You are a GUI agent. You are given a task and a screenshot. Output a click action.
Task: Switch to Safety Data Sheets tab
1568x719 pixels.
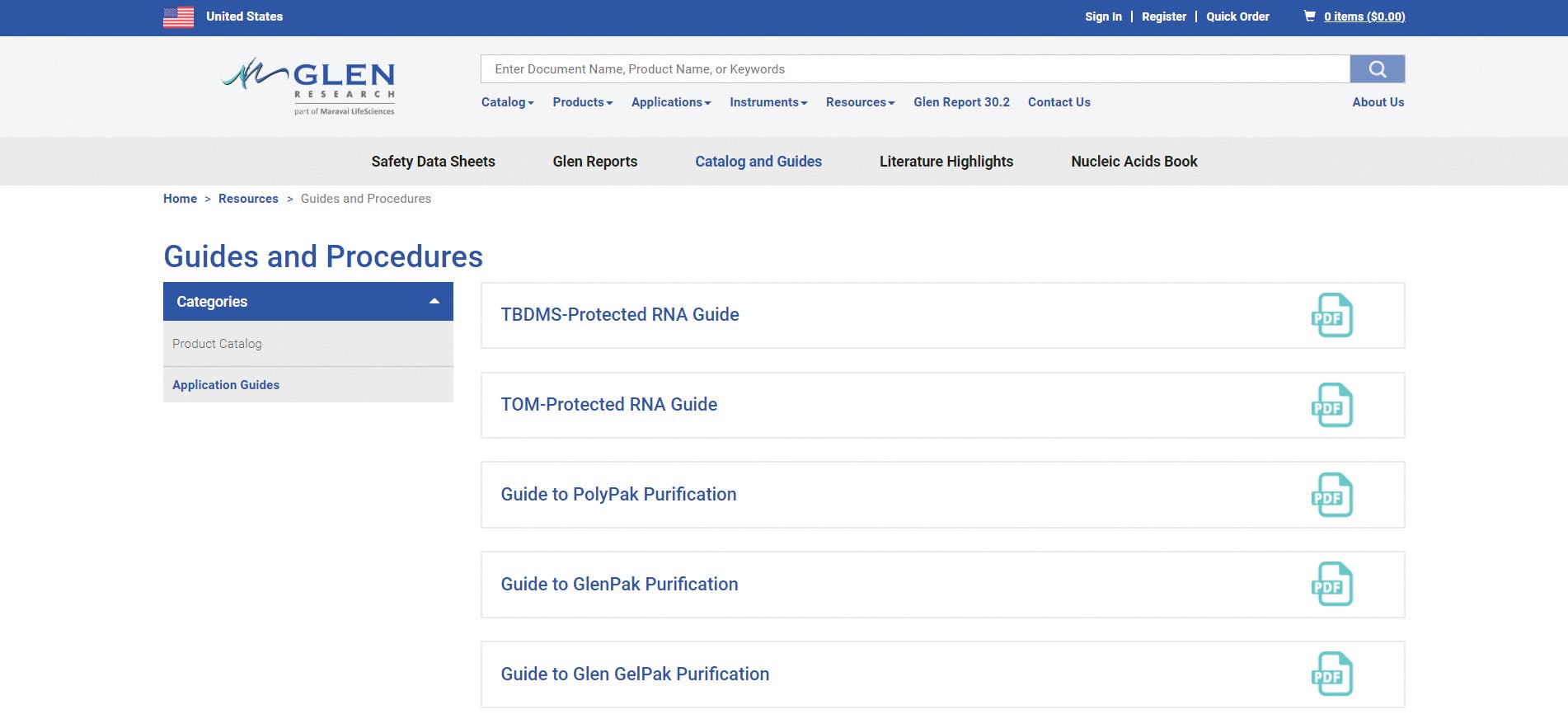433,162
